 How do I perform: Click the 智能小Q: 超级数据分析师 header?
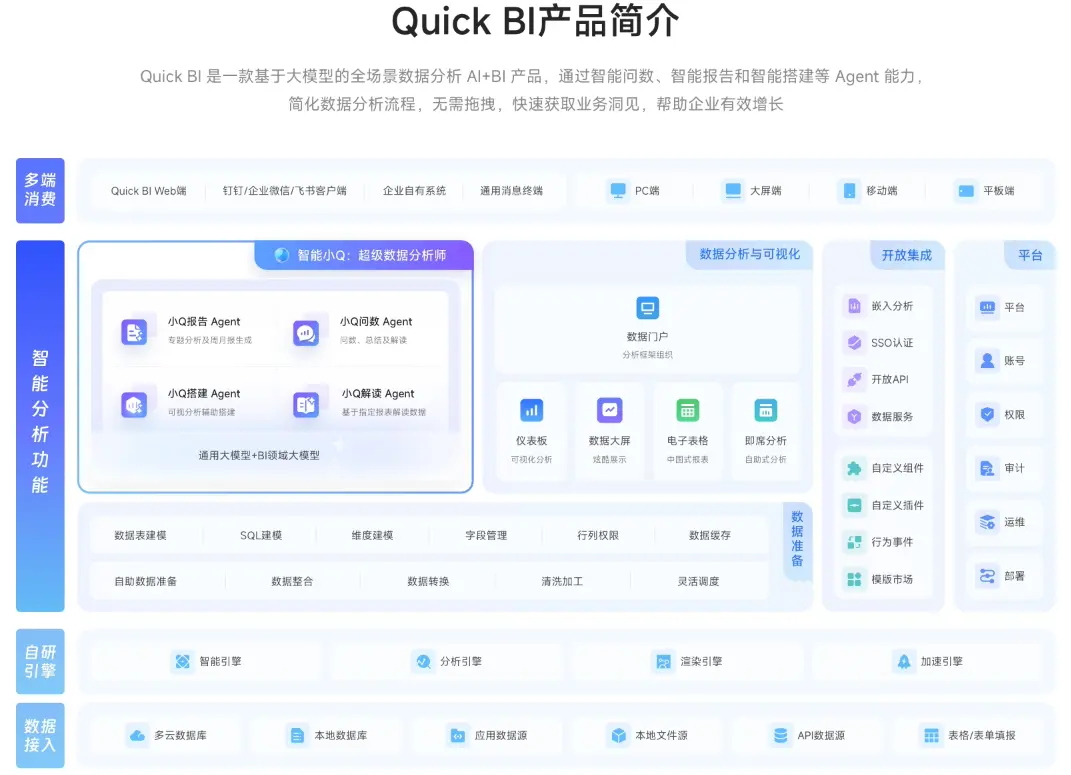(x=364, y=255)
